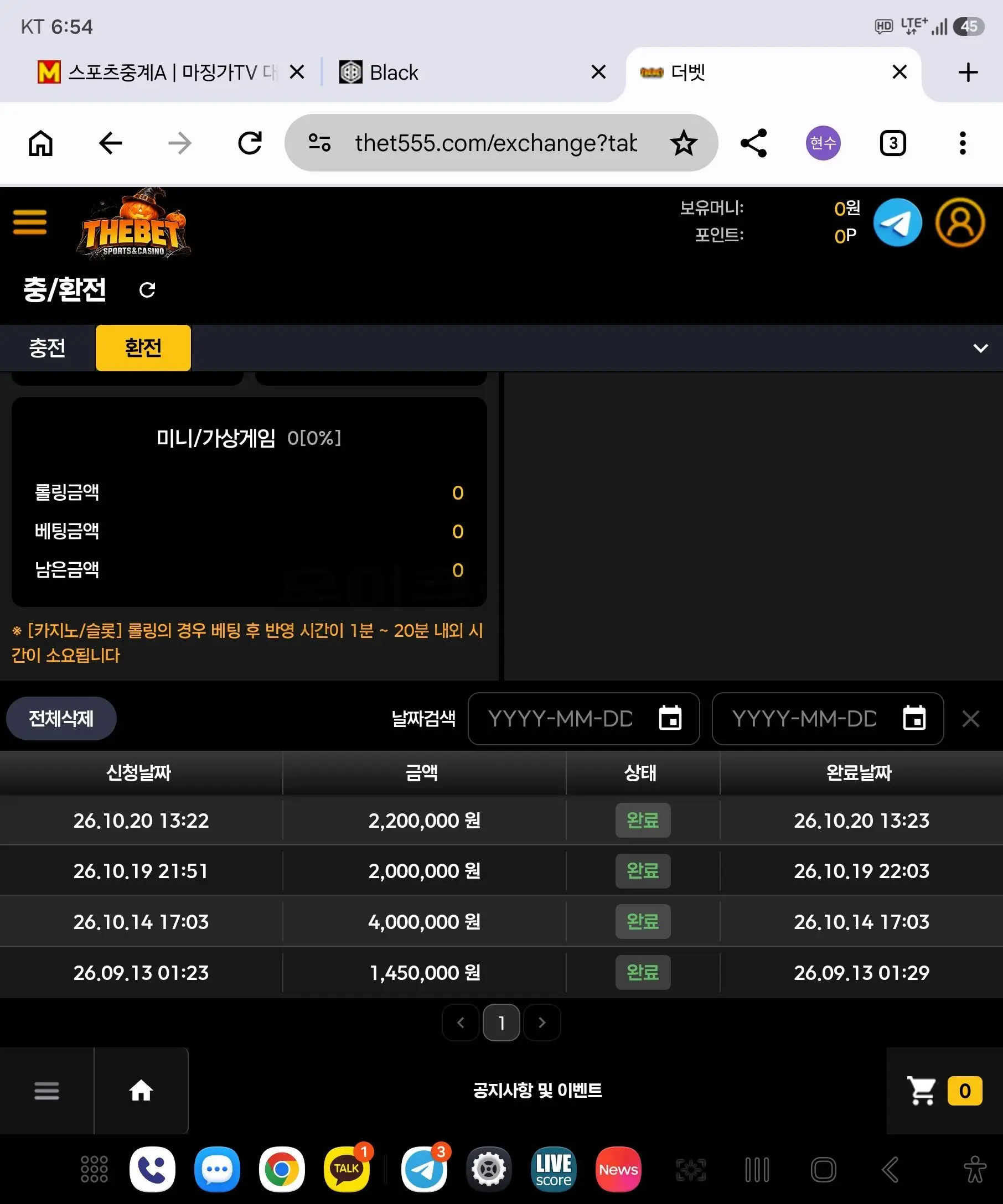Share the page via share icon

753,143
